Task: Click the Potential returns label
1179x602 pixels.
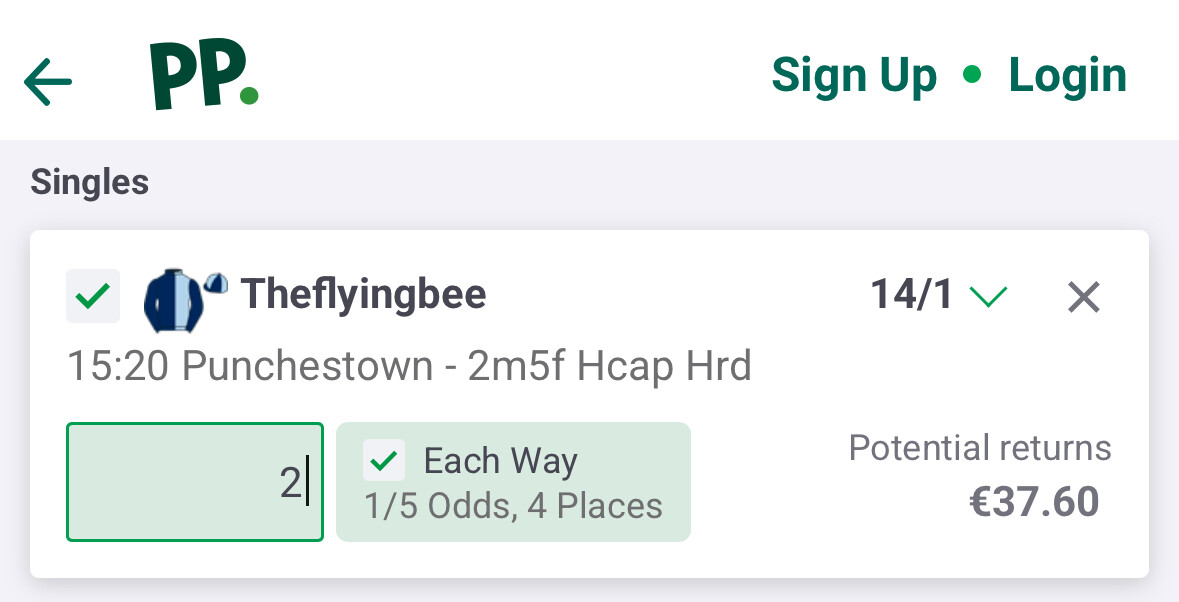Action: tap(980, 448)
